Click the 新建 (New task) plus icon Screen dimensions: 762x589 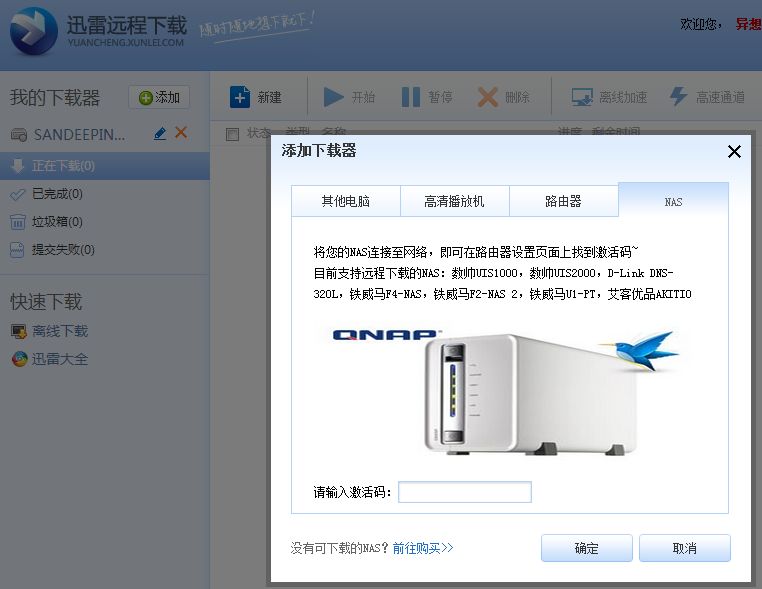(240, 97)
